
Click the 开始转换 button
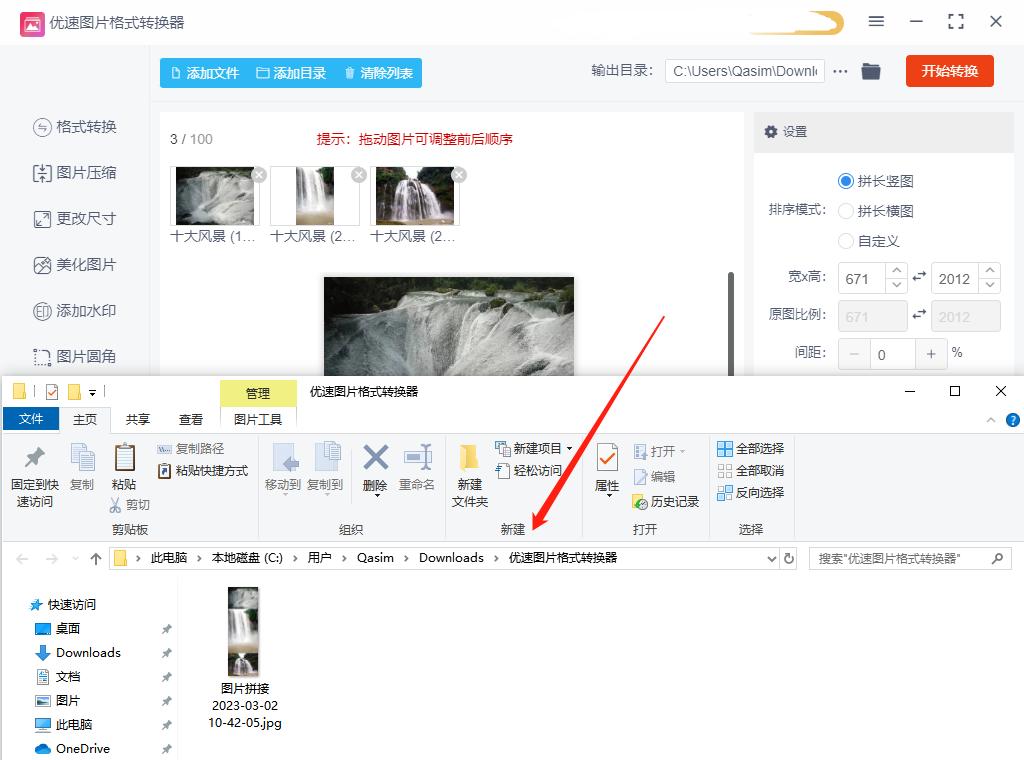point(948,72)
